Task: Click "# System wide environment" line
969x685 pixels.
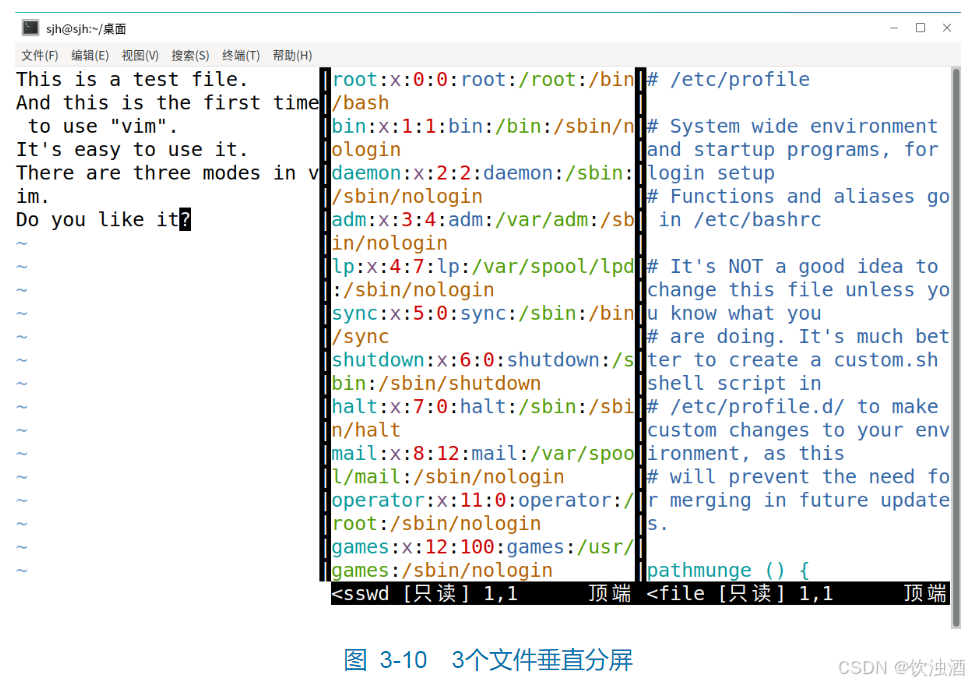Action: (x=792, y=126)
